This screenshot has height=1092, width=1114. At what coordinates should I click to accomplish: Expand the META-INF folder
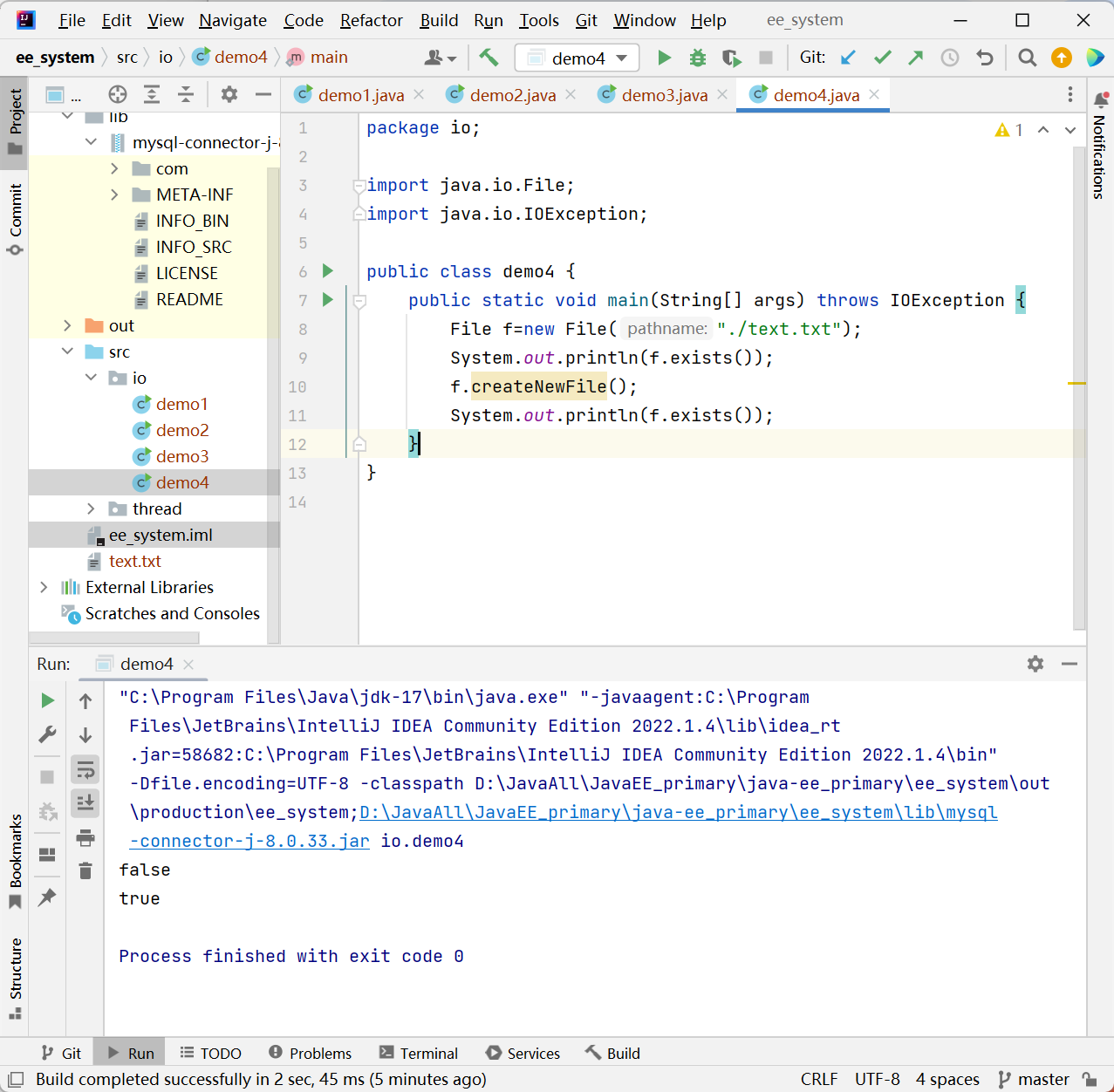(x=114, y=195)
